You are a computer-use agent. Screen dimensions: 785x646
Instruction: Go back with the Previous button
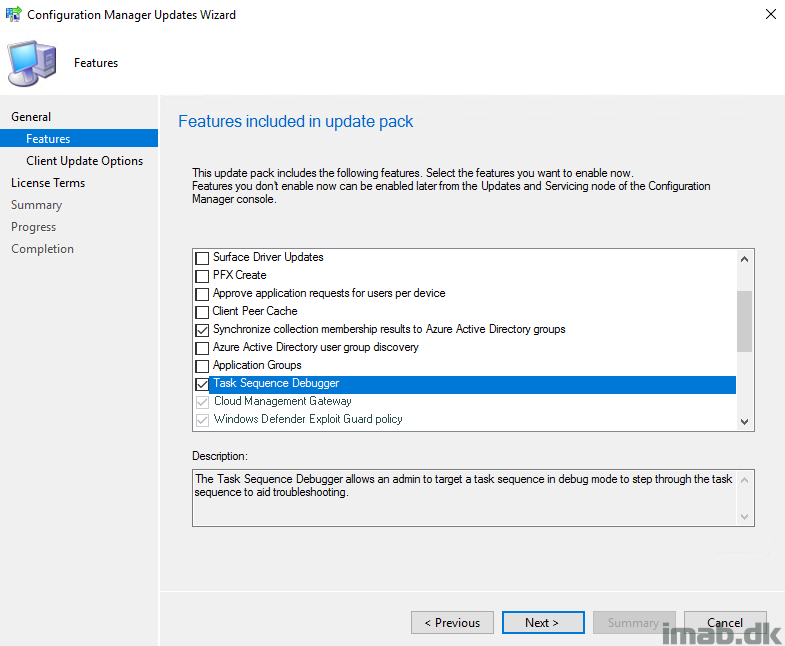(x=452, y=623)
